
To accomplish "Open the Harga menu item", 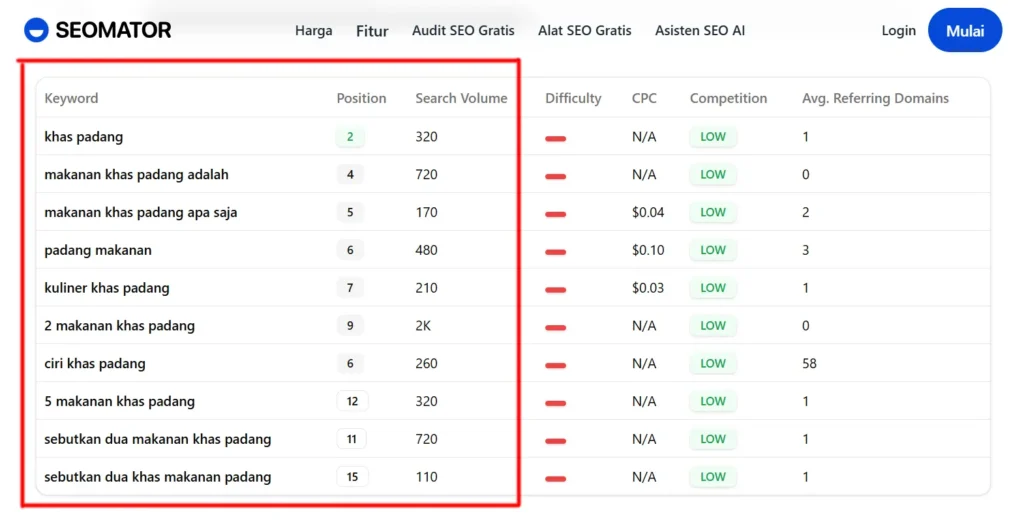I will [313, 31].
